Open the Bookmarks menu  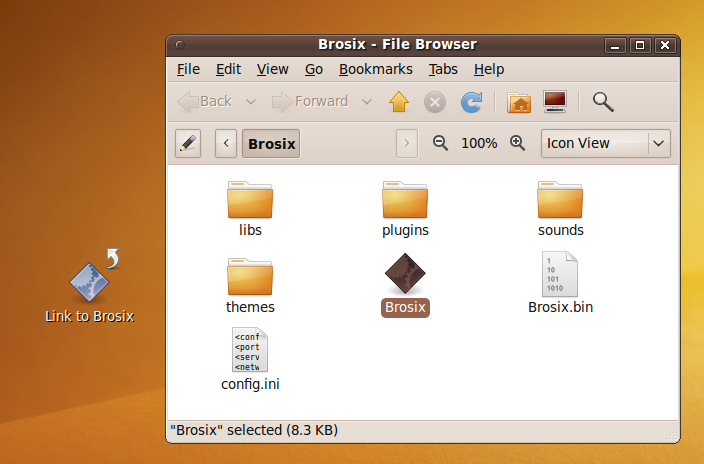(x=376, y=69)
